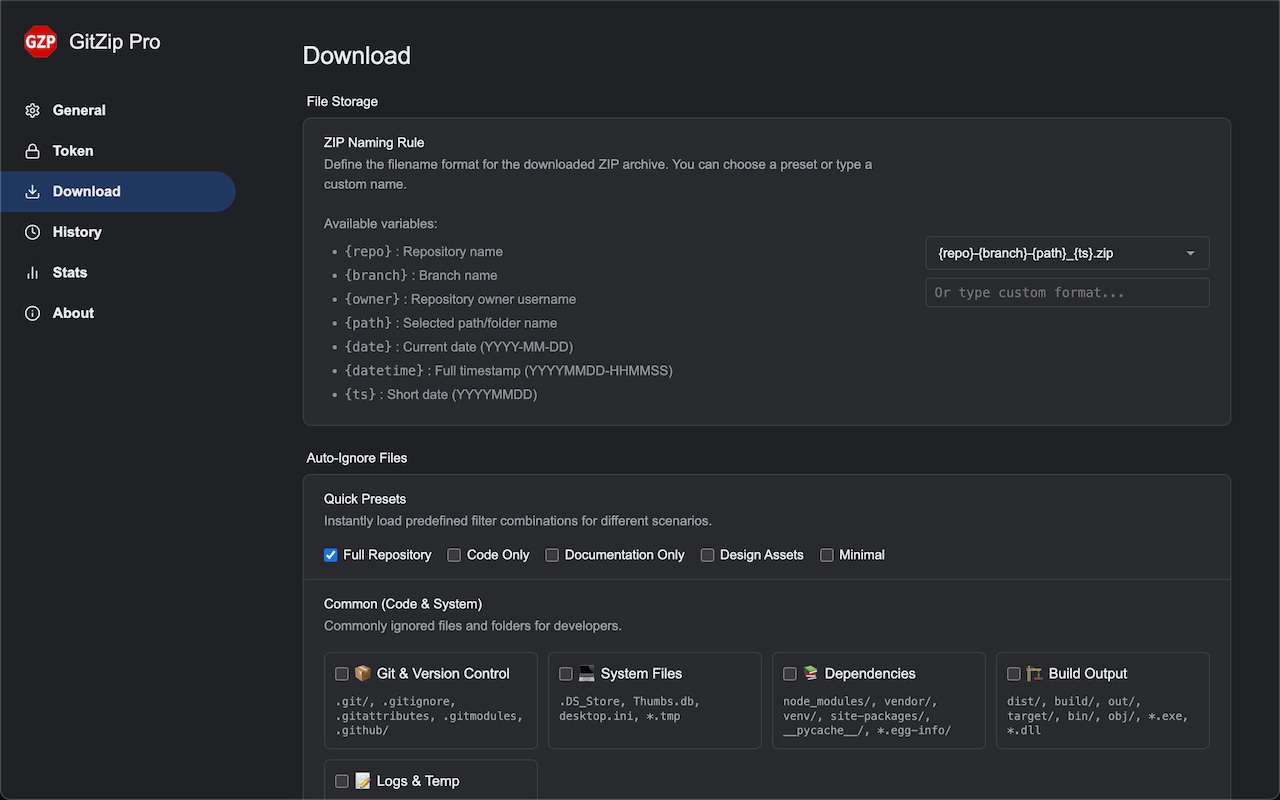Check the Git & Version Control filter
This screenshot has height=800, width=1280.
(342, 674)
